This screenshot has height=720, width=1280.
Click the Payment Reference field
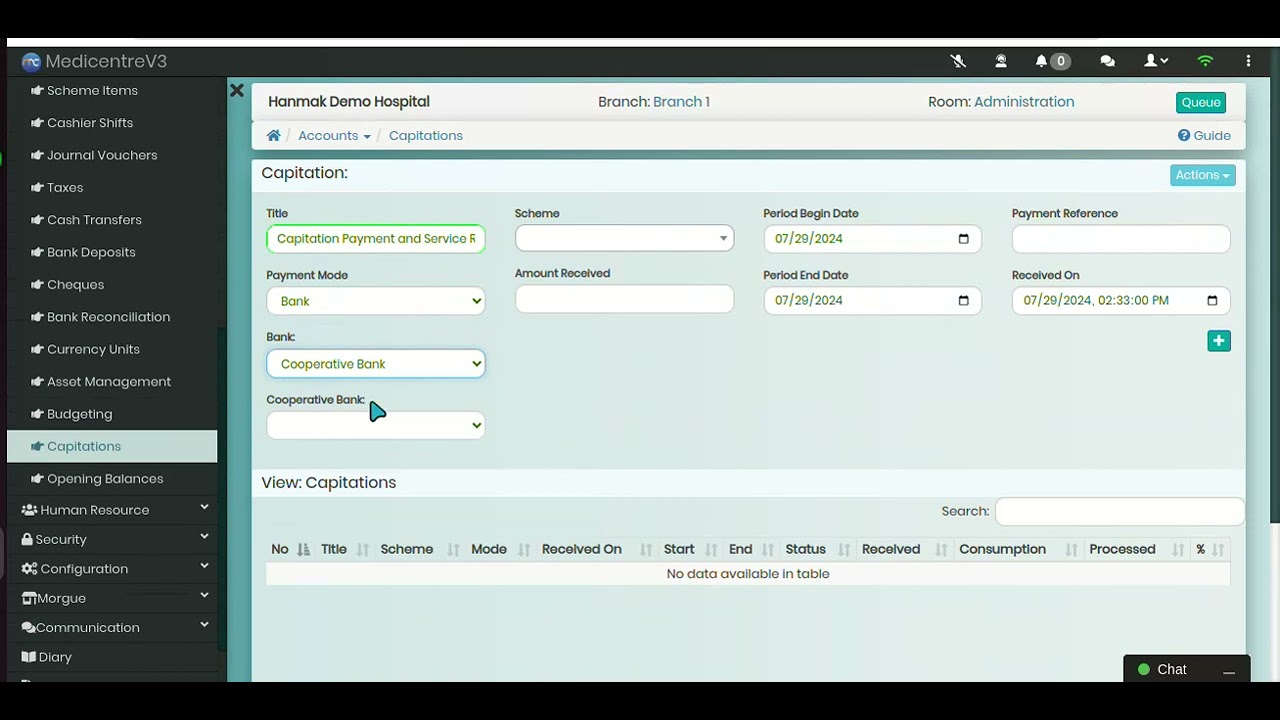click(1121, 238)
